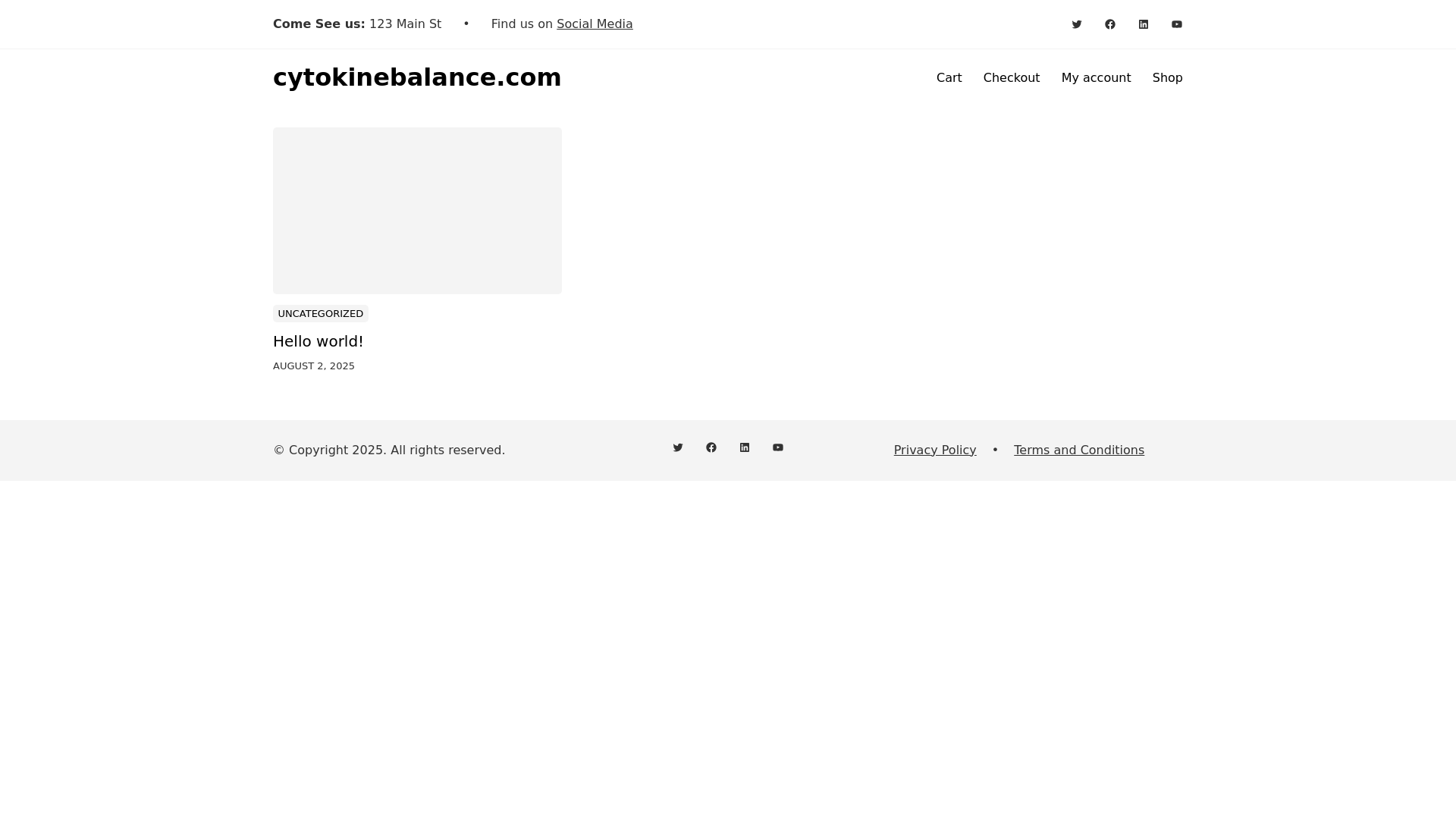Click the footer LinkedIn icon
Viewport: 1456px width, 819px height.
click(x=745, y=447)
